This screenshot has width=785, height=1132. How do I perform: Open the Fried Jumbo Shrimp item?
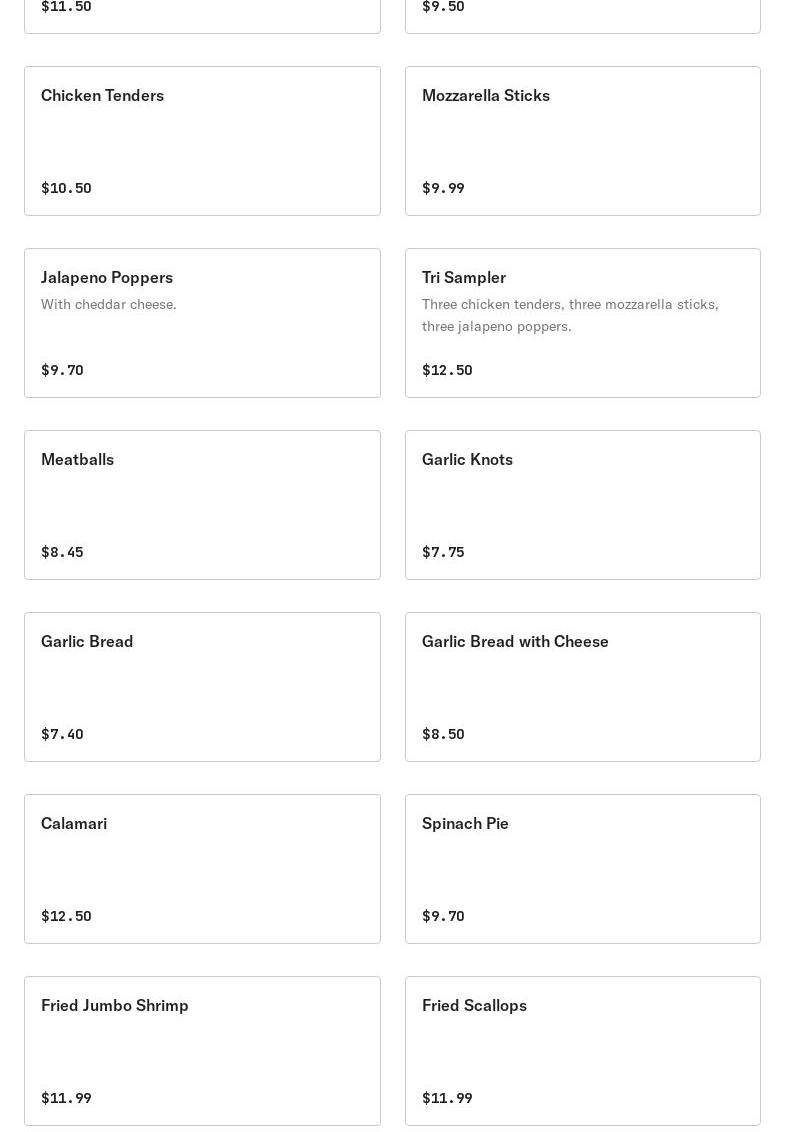click(x=202, y=1051)
